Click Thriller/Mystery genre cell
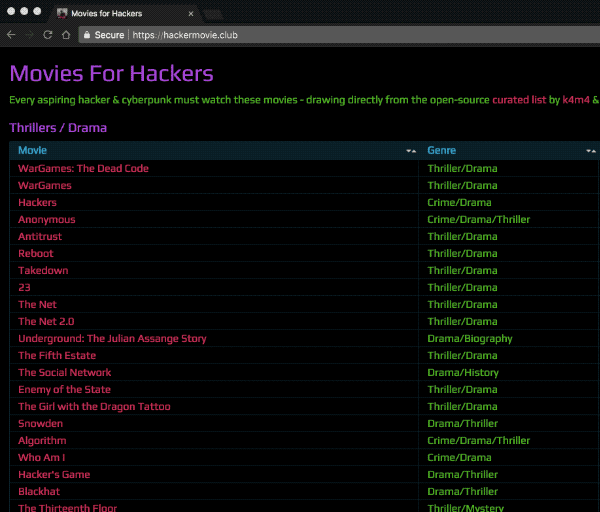The height and width of the screenshot is (512, 600). pyautogui.click(x=466, y=508)
